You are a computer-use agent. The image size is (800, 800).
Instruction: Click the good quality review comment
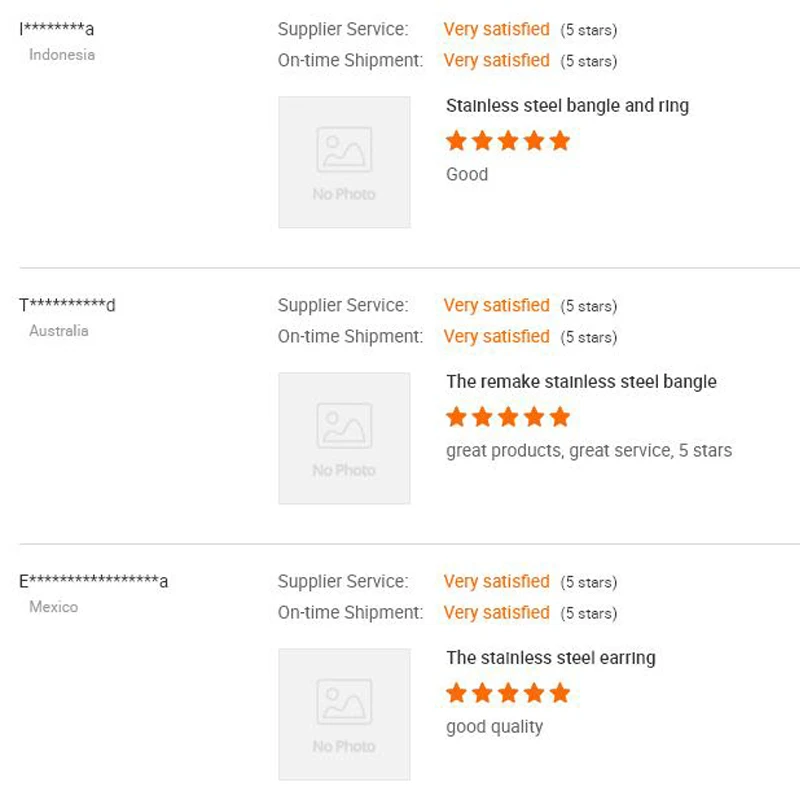click(494, 727)
